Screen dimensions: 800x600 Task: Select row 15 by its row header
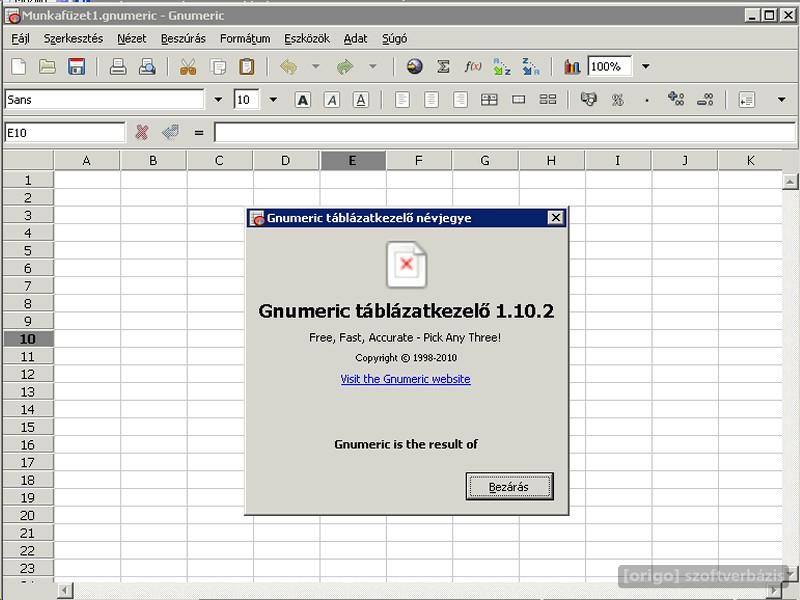point(28,427)
